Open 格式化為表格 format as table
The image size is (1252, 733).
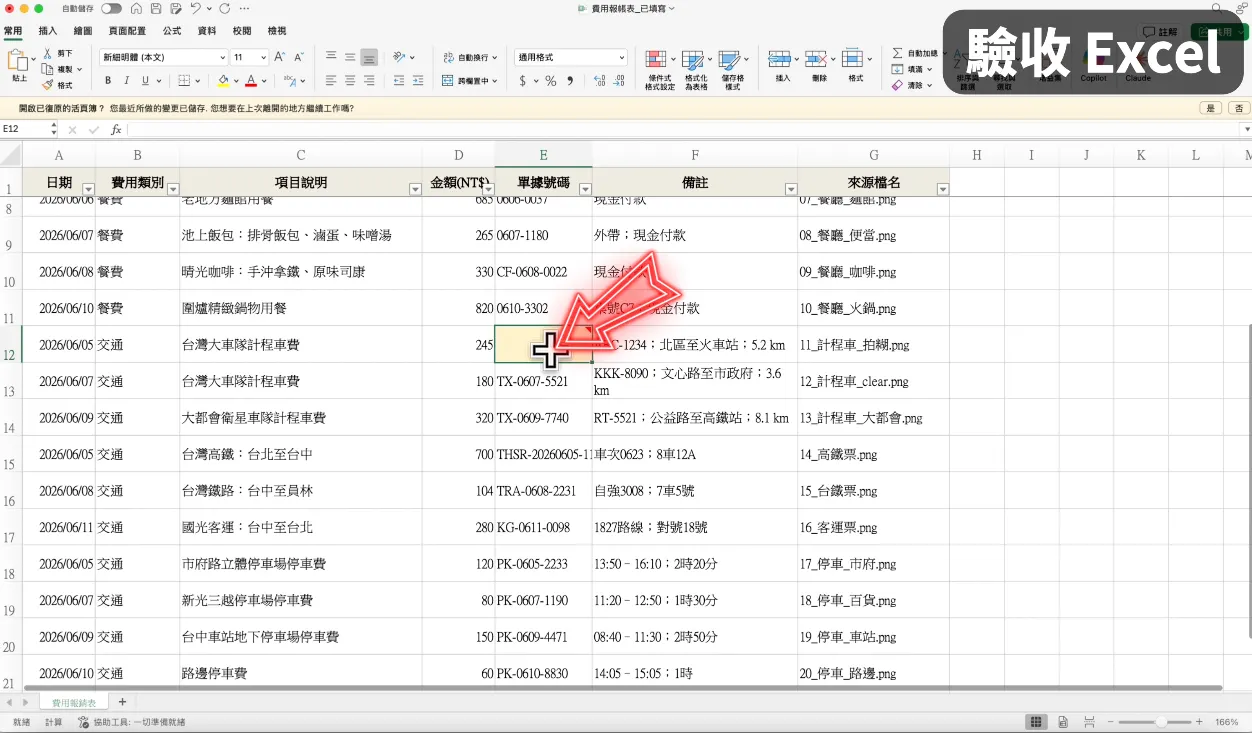pos(696,69)
